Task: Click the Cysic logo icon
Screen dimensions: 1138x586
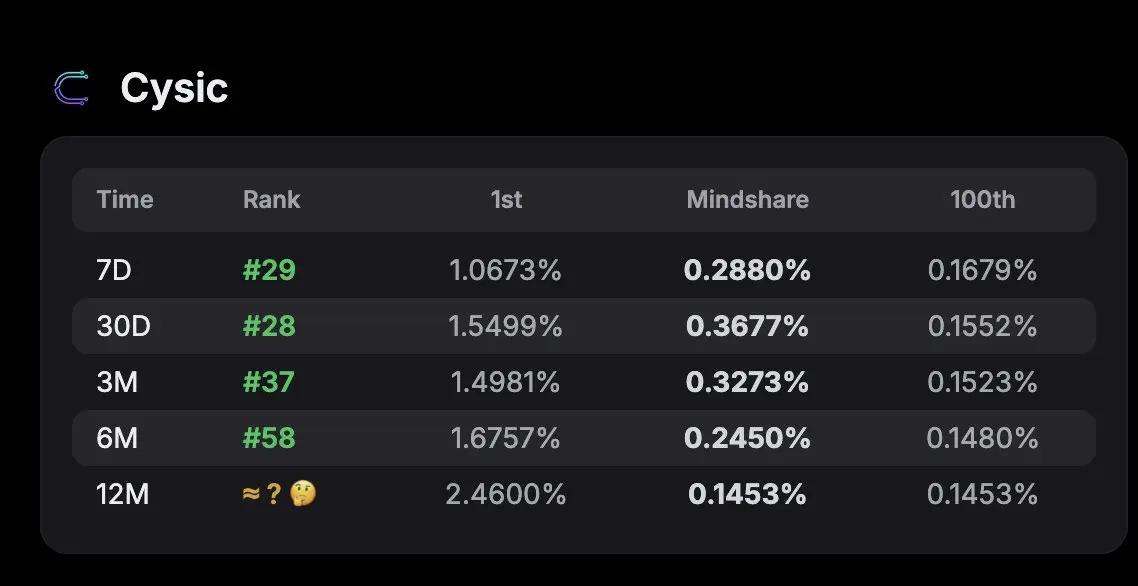Action: coord(71,89)
